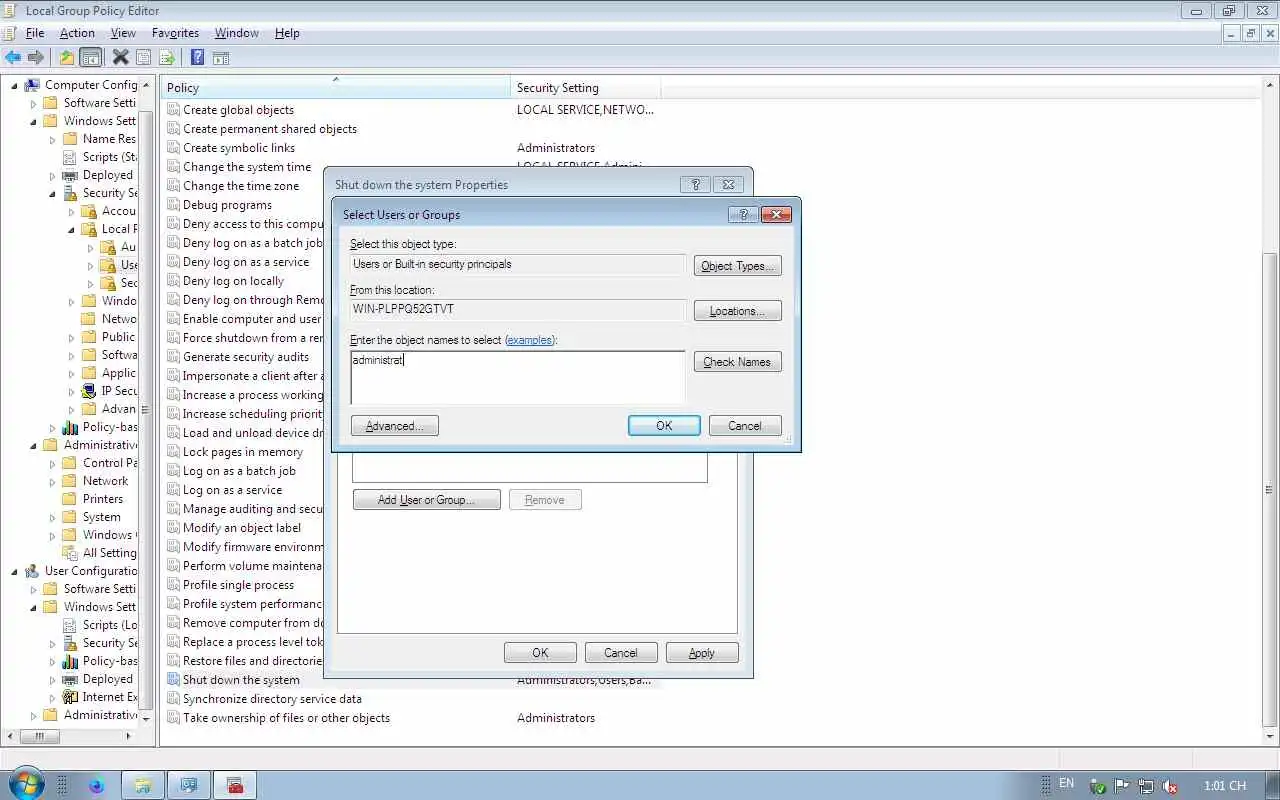Viewport: 1280px width, 800px height.
Task: Open the Favorites menu
Action: point(175,33)
